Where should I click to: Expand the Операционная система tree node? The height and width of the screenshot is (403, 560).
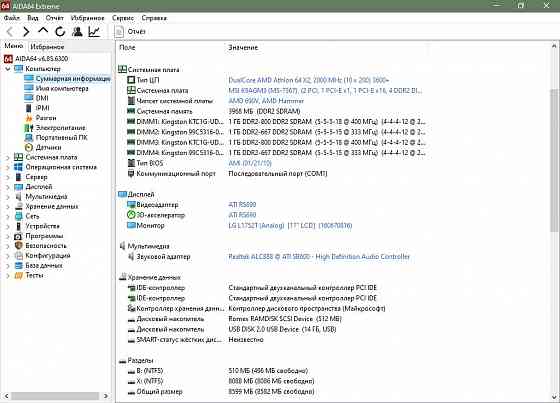pyautogui.click(x=8, y=167)
